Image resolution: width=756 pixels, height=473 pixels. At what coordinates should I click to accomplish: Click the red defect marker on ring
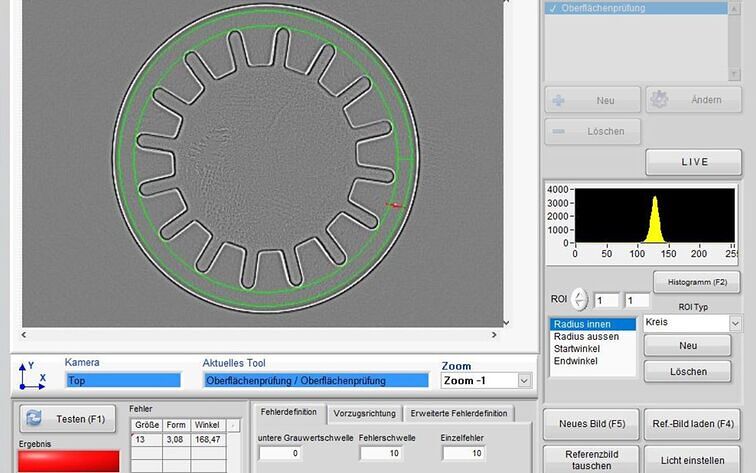coord(395,206)
